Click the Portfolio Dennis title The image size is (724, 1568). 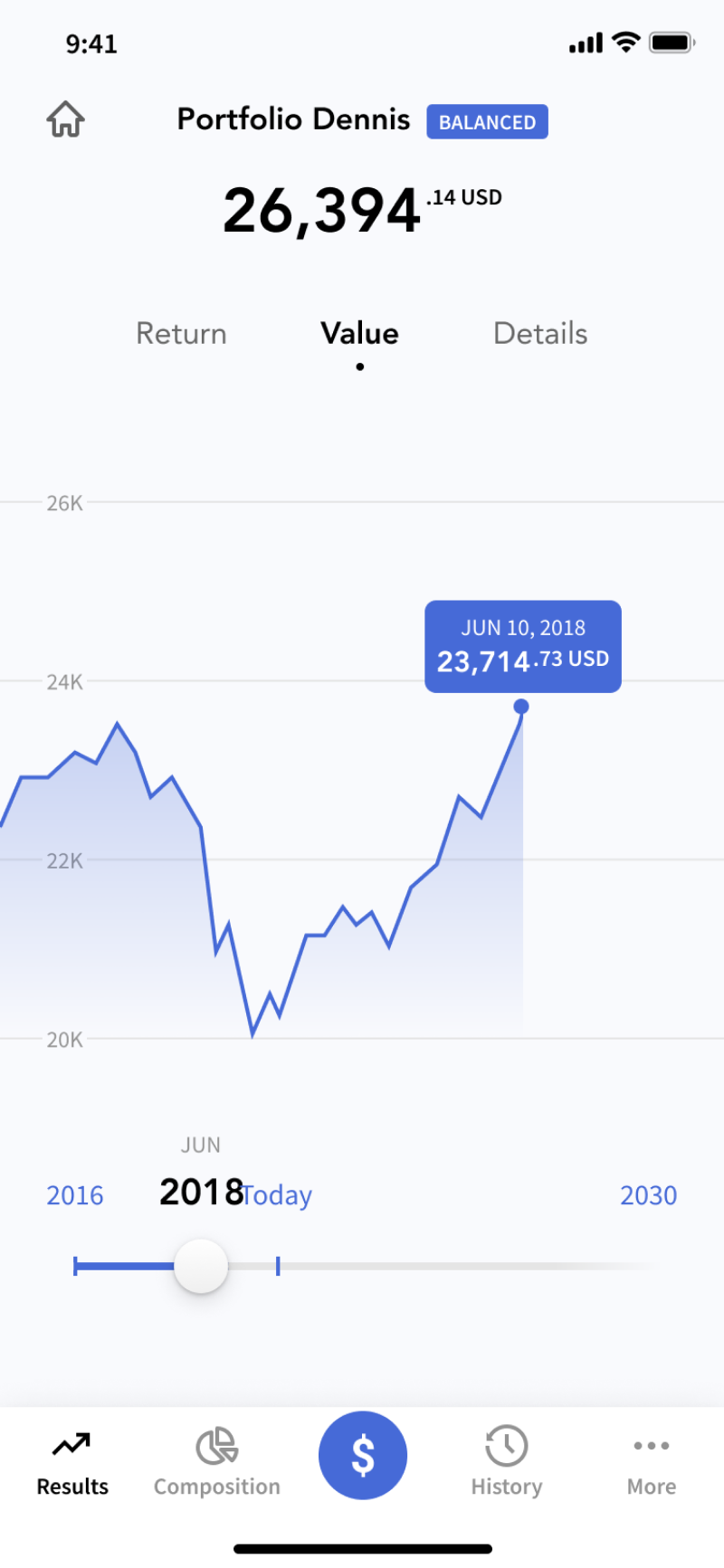293,119
